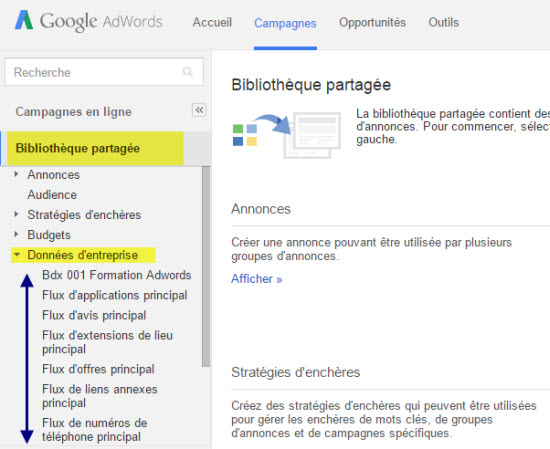The width and height of the screenshot is (550, 449).
Task: Click the sidebar vertical scrollbar
Action: 206,267
